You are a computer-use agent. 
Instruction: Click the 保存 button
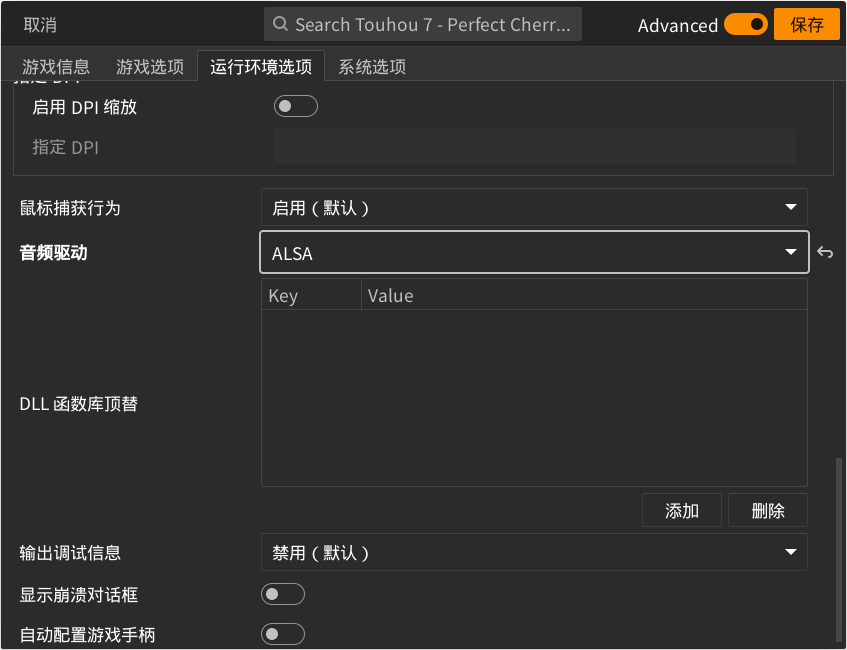point(806,24)
